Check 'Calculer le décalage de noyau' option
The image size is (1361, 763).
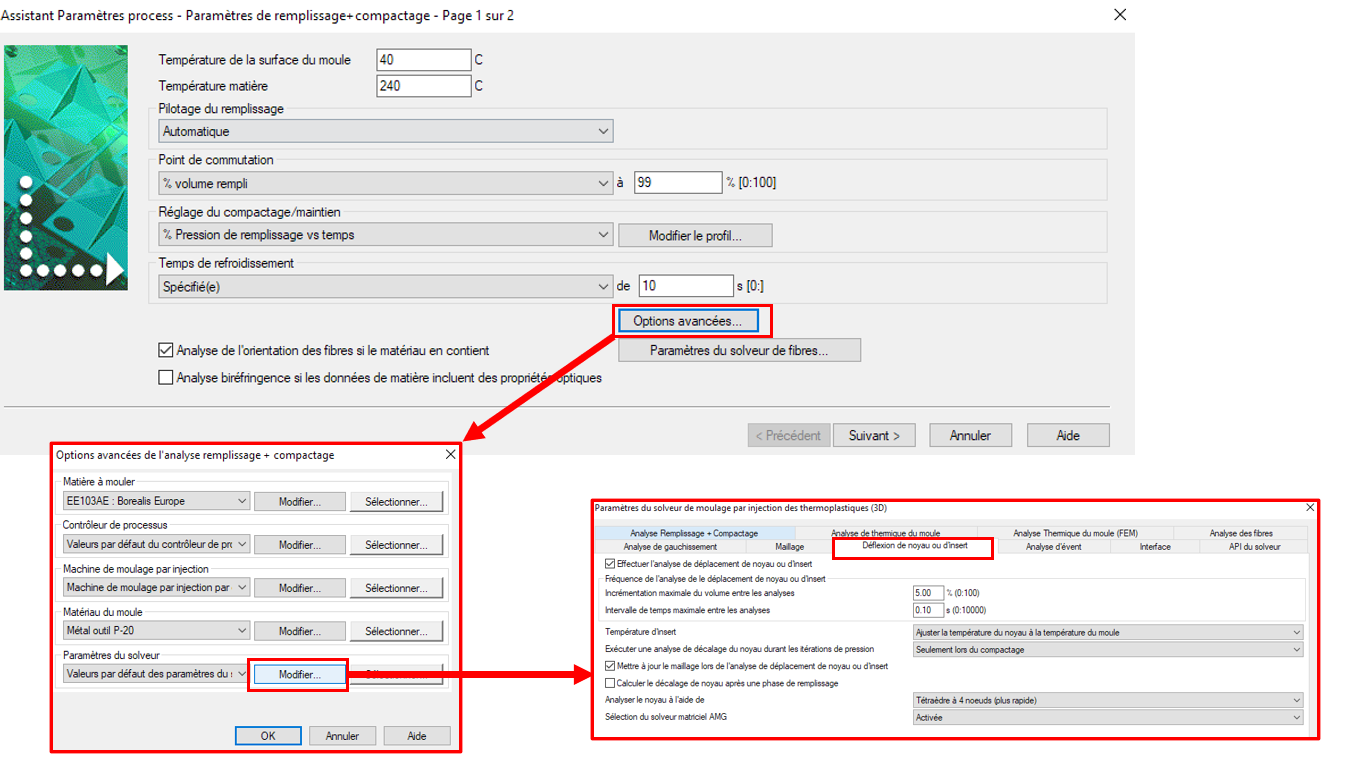[611, 683]
